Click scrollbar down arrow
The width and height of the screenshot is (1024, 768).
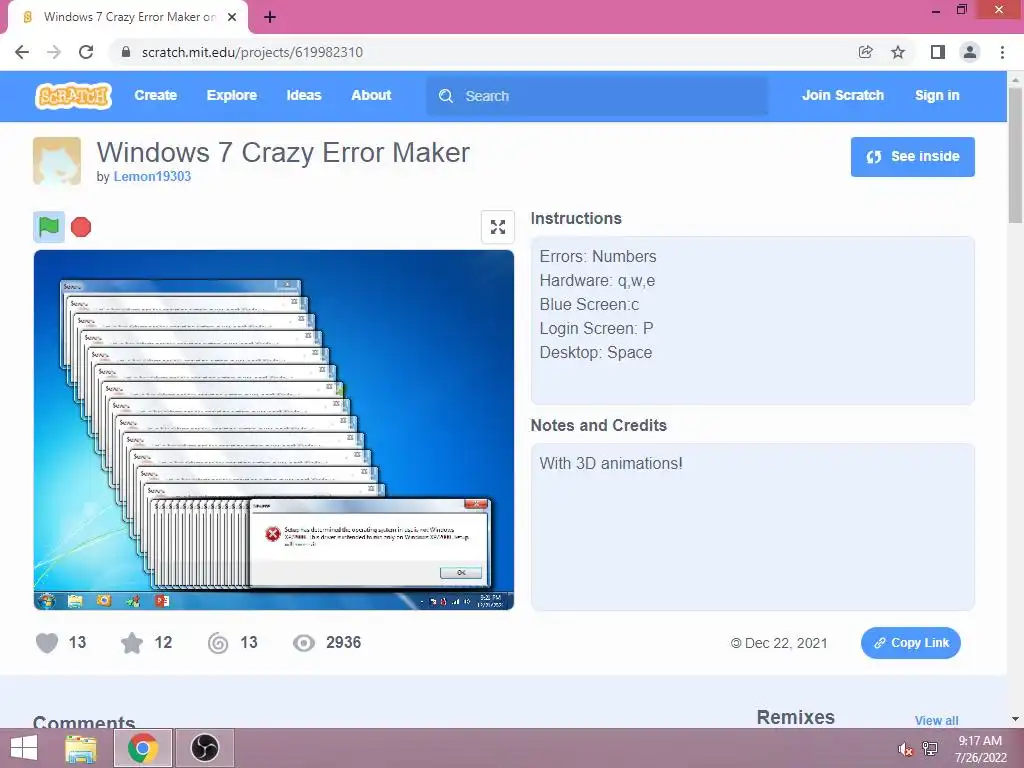pos(1015,719)
